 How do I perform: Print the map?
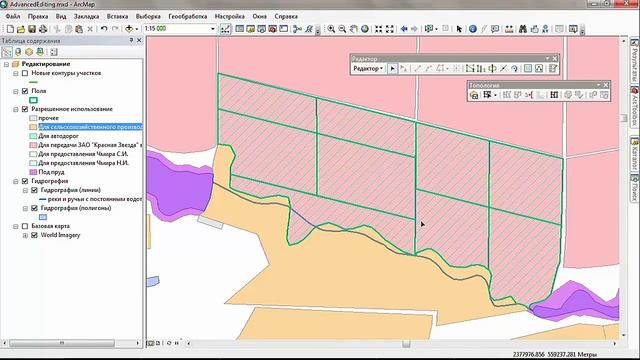[x=42, y=29]
